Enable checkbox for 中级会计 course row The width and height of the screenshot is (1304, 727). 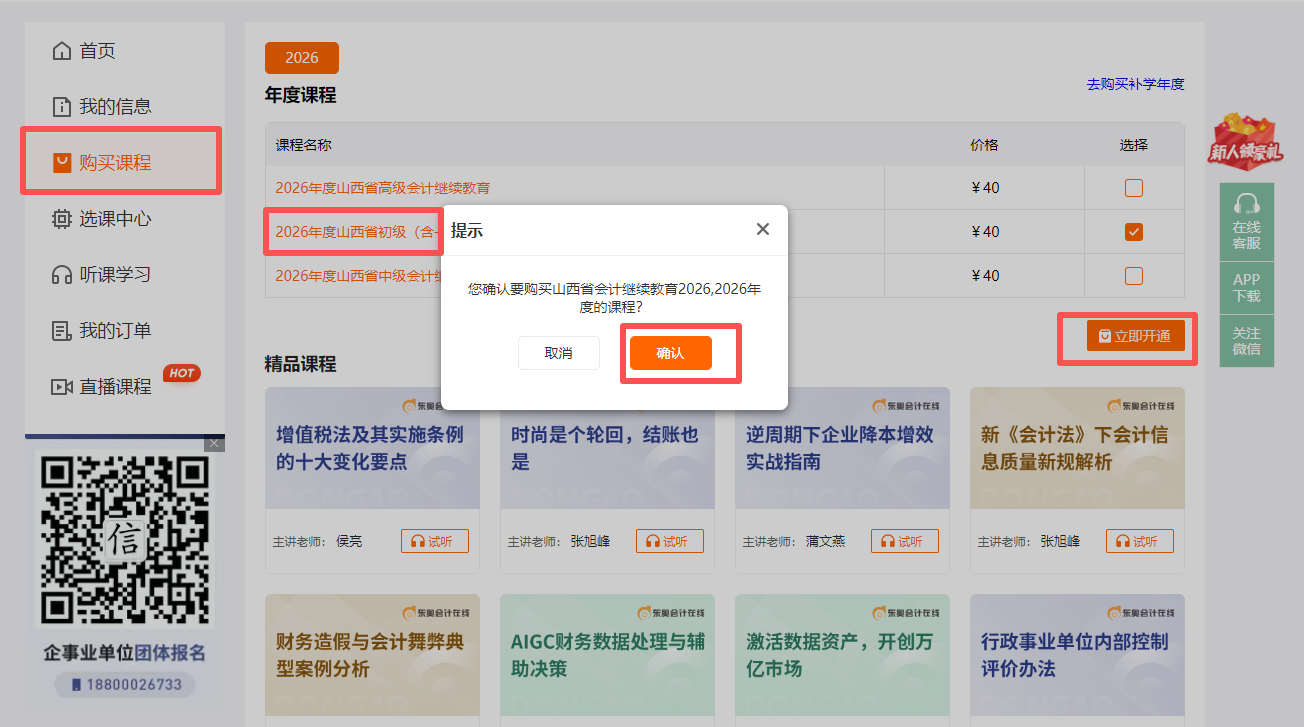(x=1133, y=275)
